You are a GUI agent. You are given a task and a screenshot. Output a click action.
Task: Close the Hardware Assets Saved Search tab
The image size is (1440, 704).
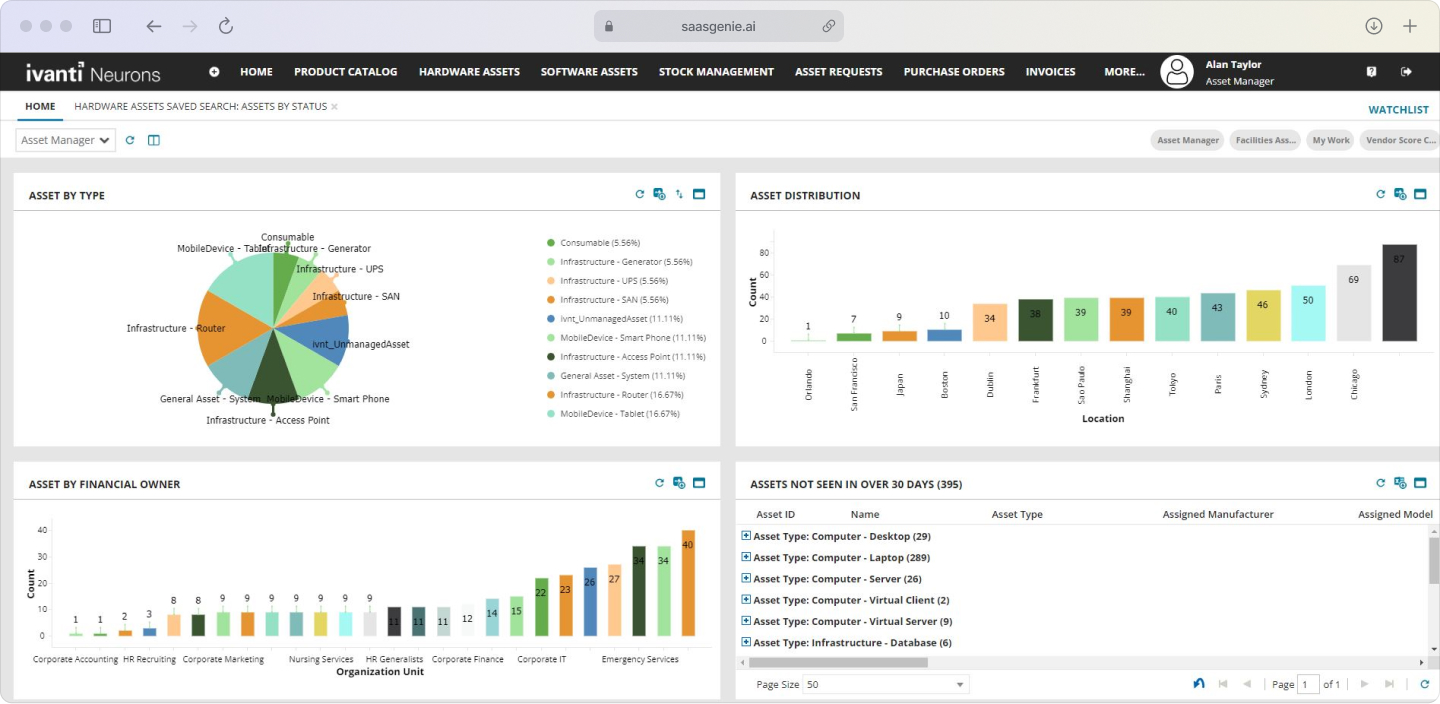click(335, 106)
